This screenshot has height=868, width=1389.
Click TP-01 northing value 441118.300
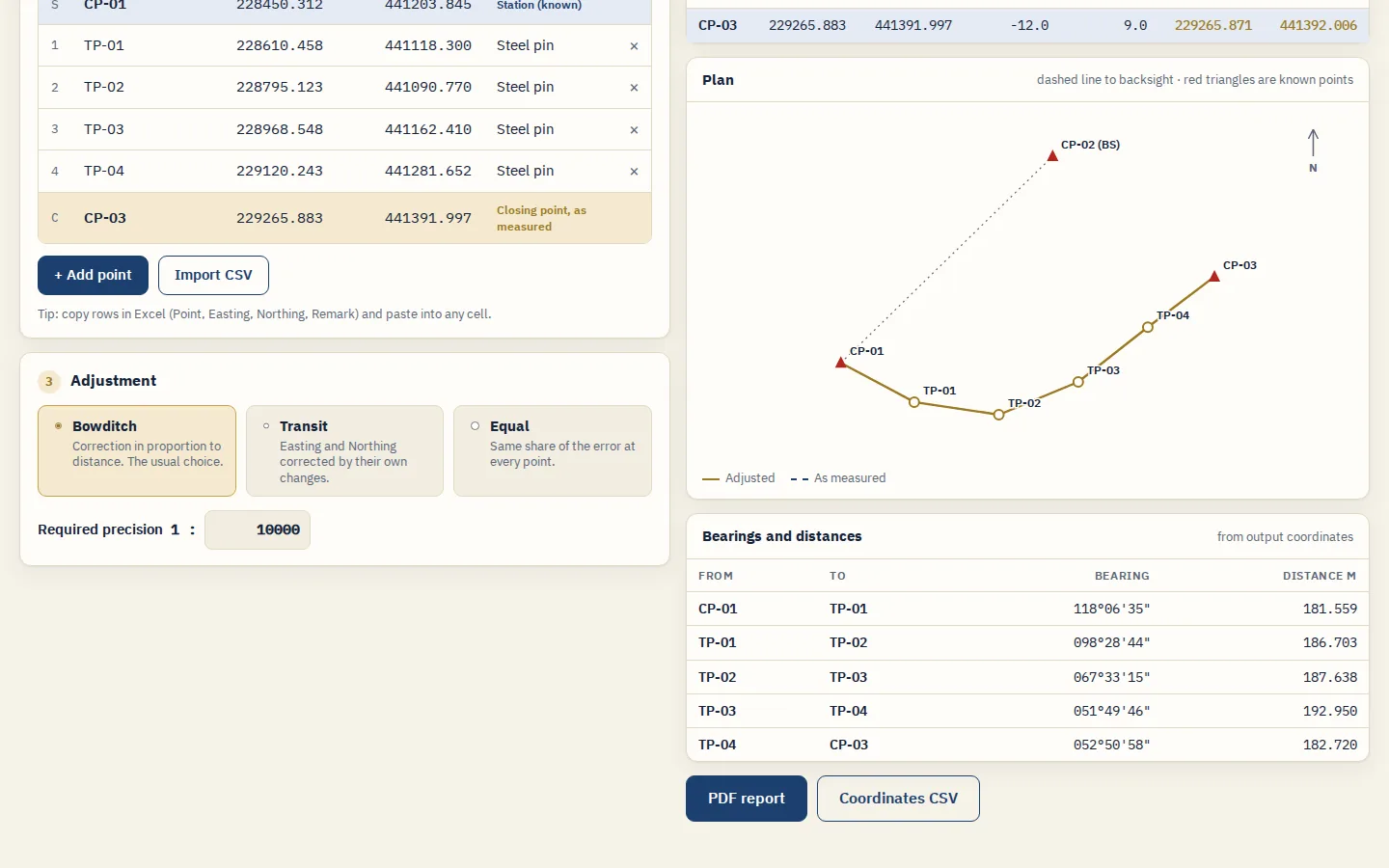(428, 45)
